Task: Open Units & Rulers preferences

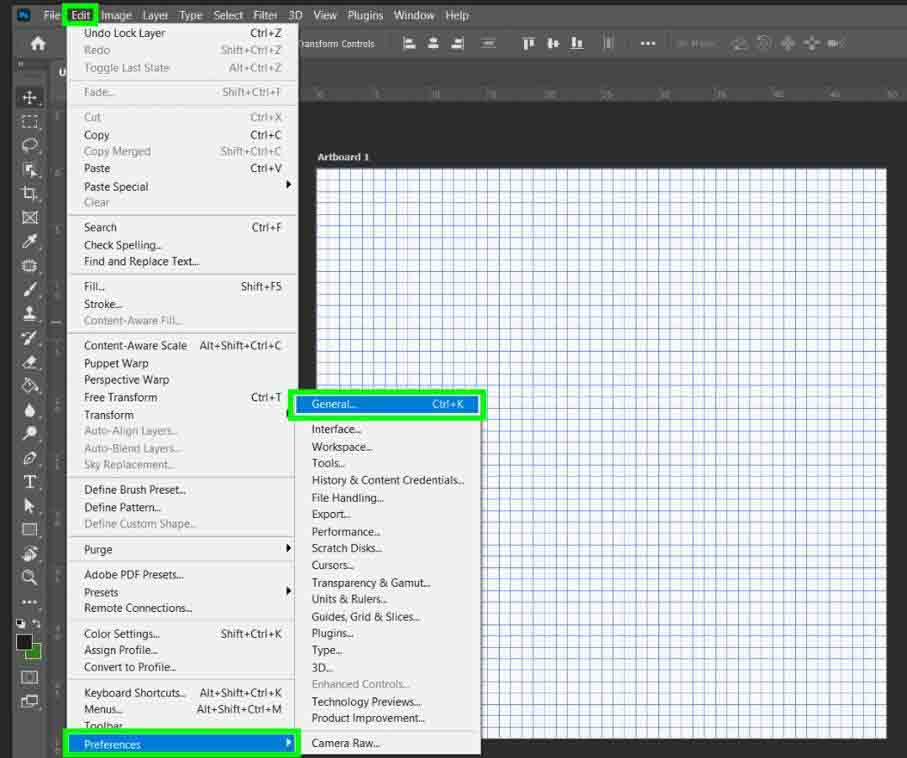Action: (387, 599)
